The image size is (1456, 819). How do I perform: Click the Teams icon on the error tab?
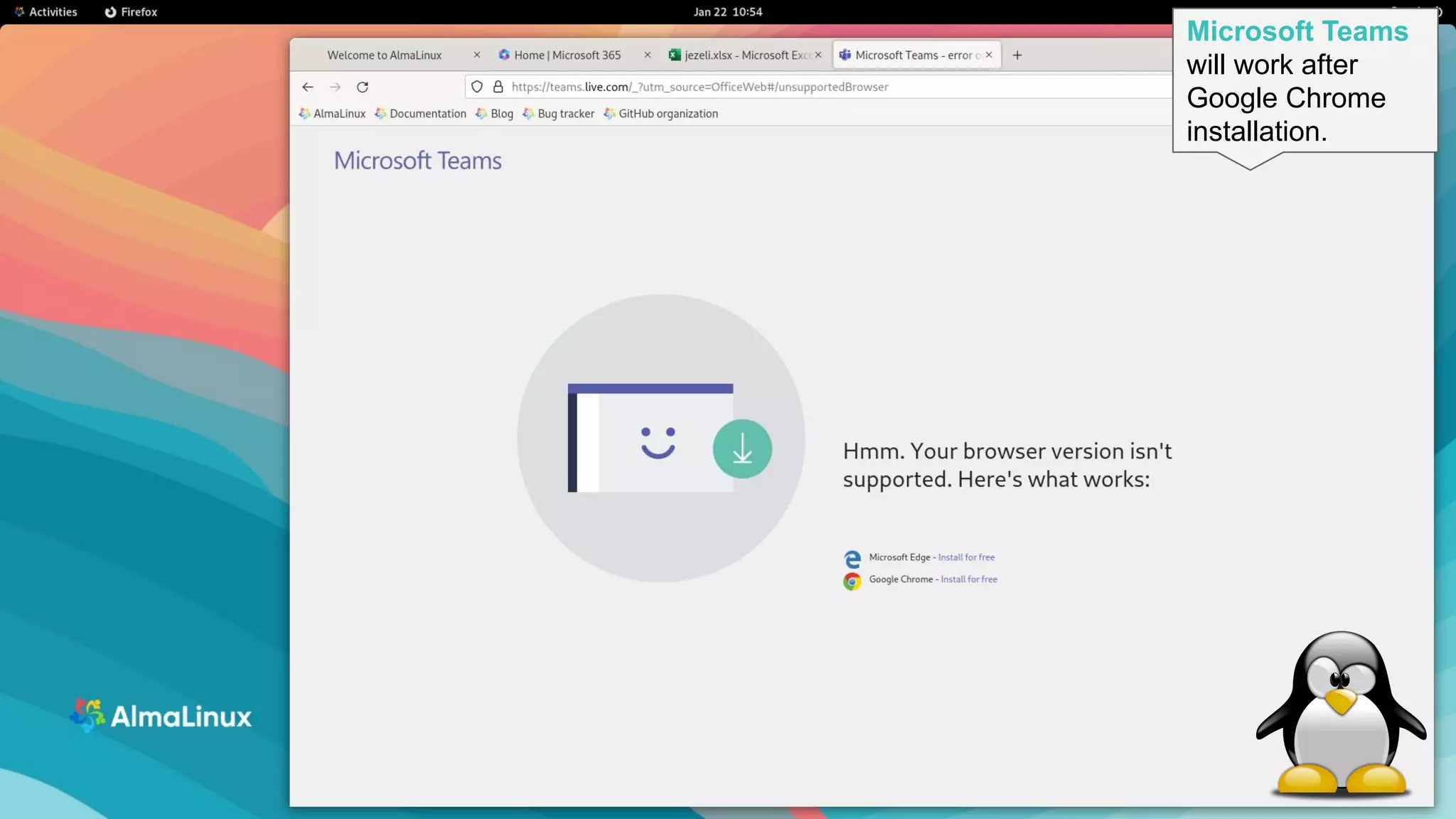[x=845, y=55]
